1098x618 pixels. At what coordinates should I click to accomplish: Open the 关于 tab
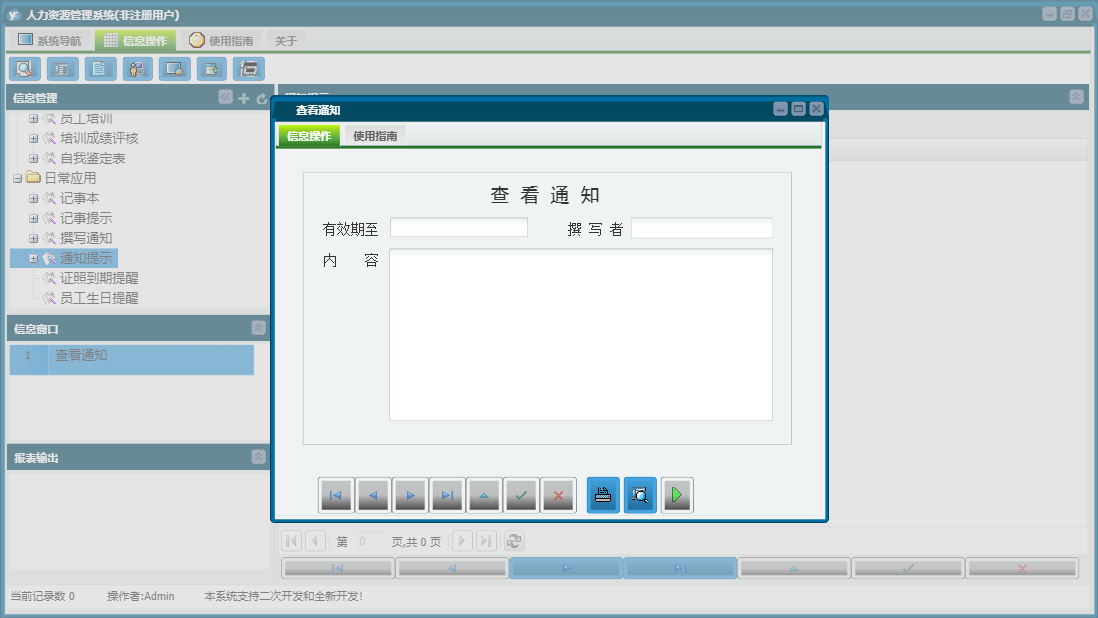[286, 41]
